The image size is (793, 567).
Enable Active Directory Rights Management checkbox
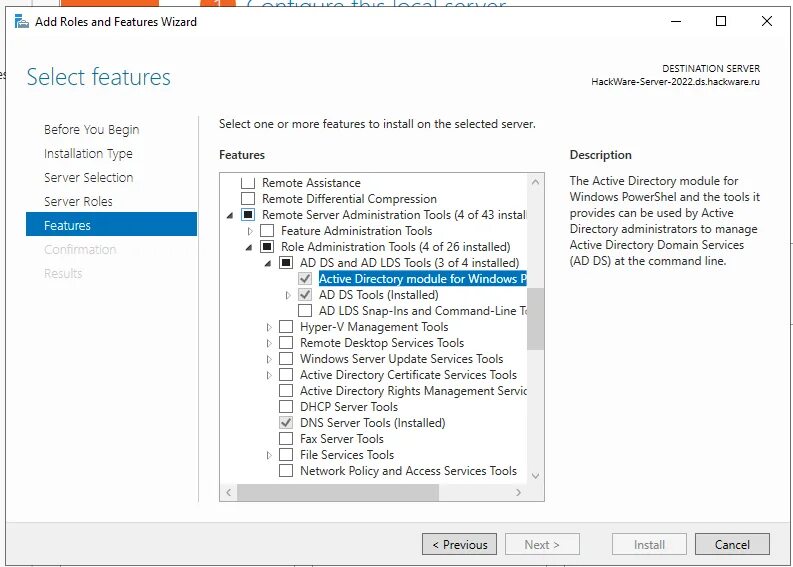[286, 390]
